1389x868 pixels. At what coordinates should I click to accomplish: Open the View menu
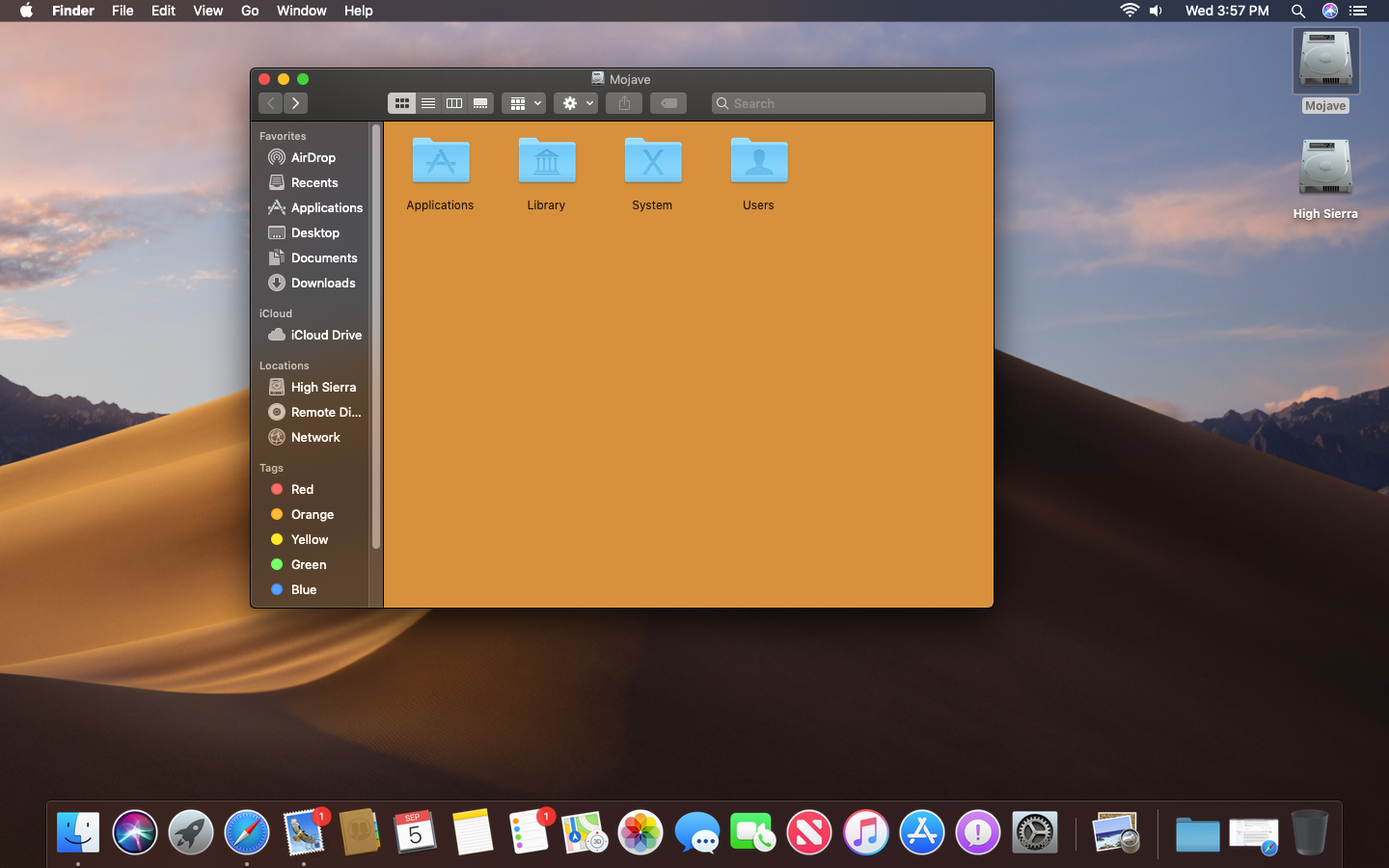[x=207, y=11]
